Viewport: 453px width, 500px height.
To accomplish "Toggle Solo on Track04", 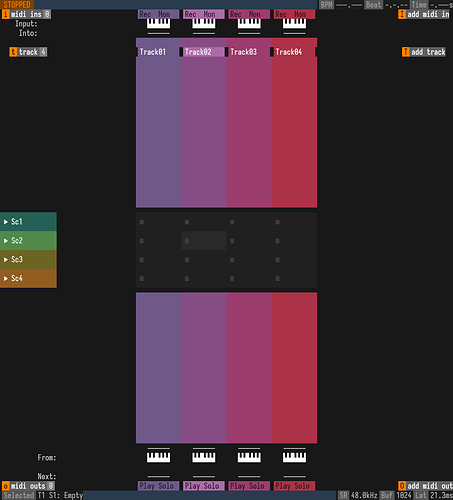I will click(x=302, y=486).
